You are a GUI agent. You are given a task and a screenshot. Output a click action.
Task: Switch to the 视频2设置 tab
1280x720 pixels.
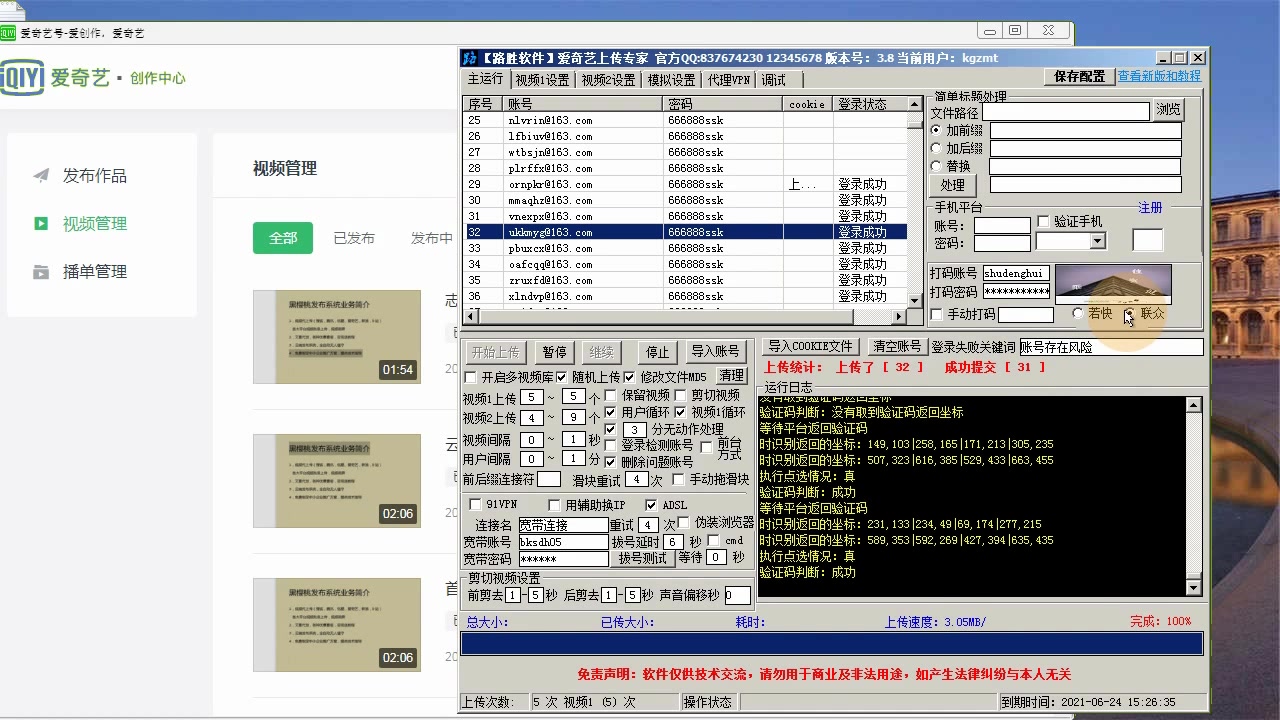click(x=608, y=80)
